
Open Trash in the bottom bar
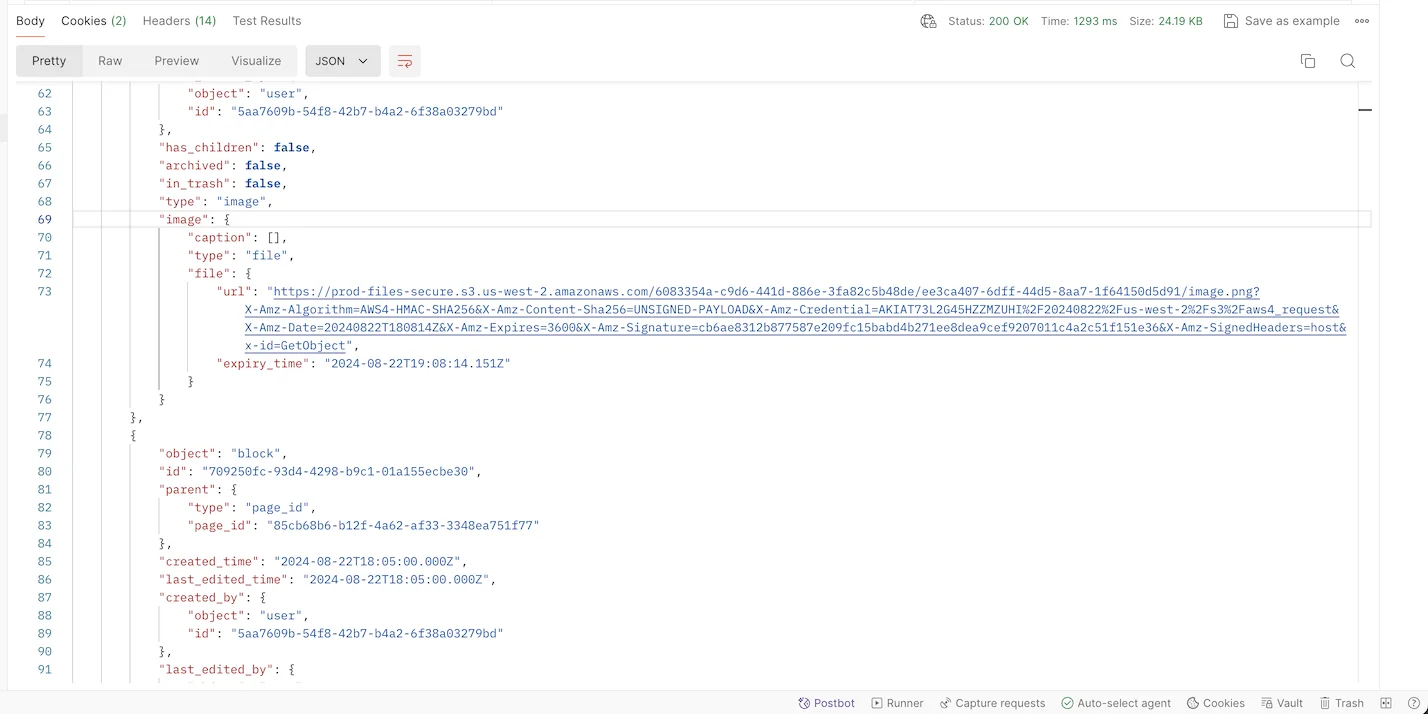point(1341,703)
